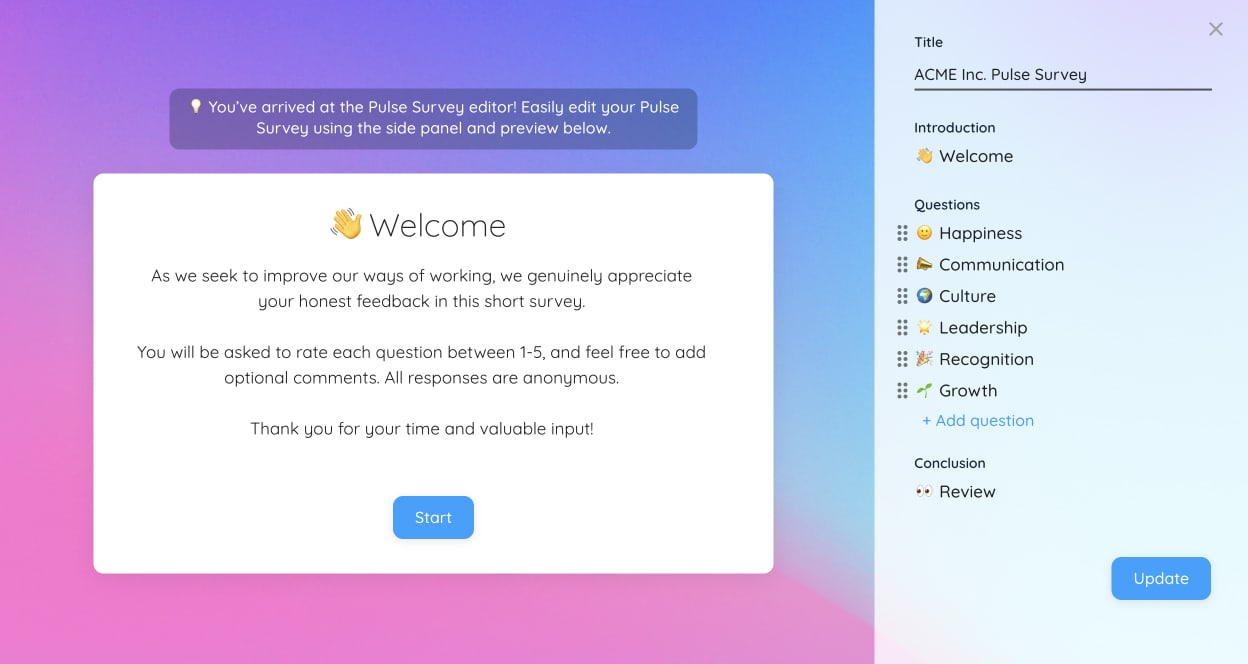Click the drag handle beside Growth
This screenshot has height=664, width=1248.
tap(902, 391)
